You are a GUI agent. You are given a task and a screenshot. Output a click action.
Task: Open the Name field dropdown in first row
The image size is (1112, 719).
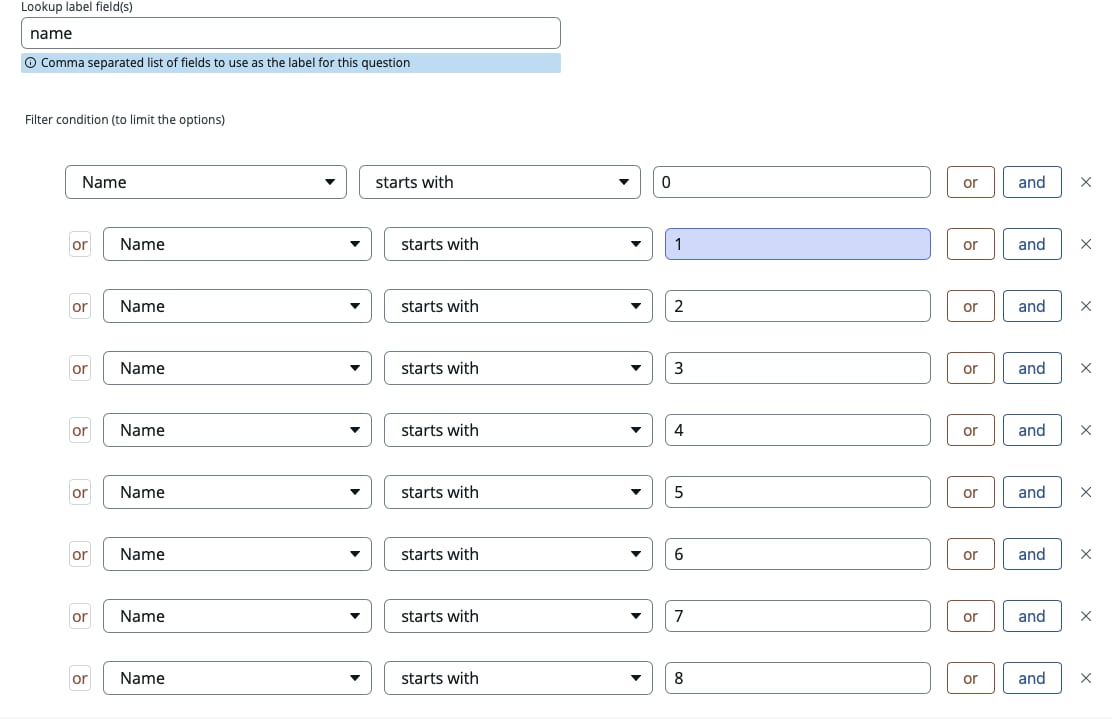(206, 182)
